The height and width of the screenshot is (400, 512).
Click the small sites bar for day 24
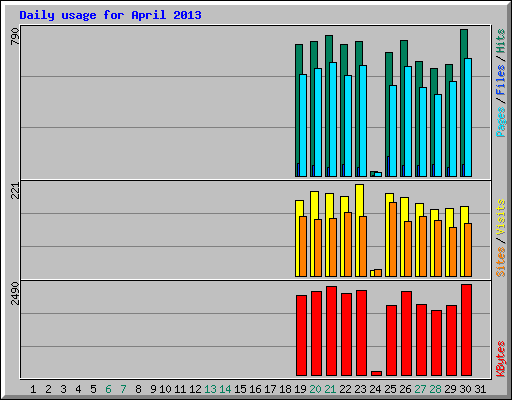point(378,273)
